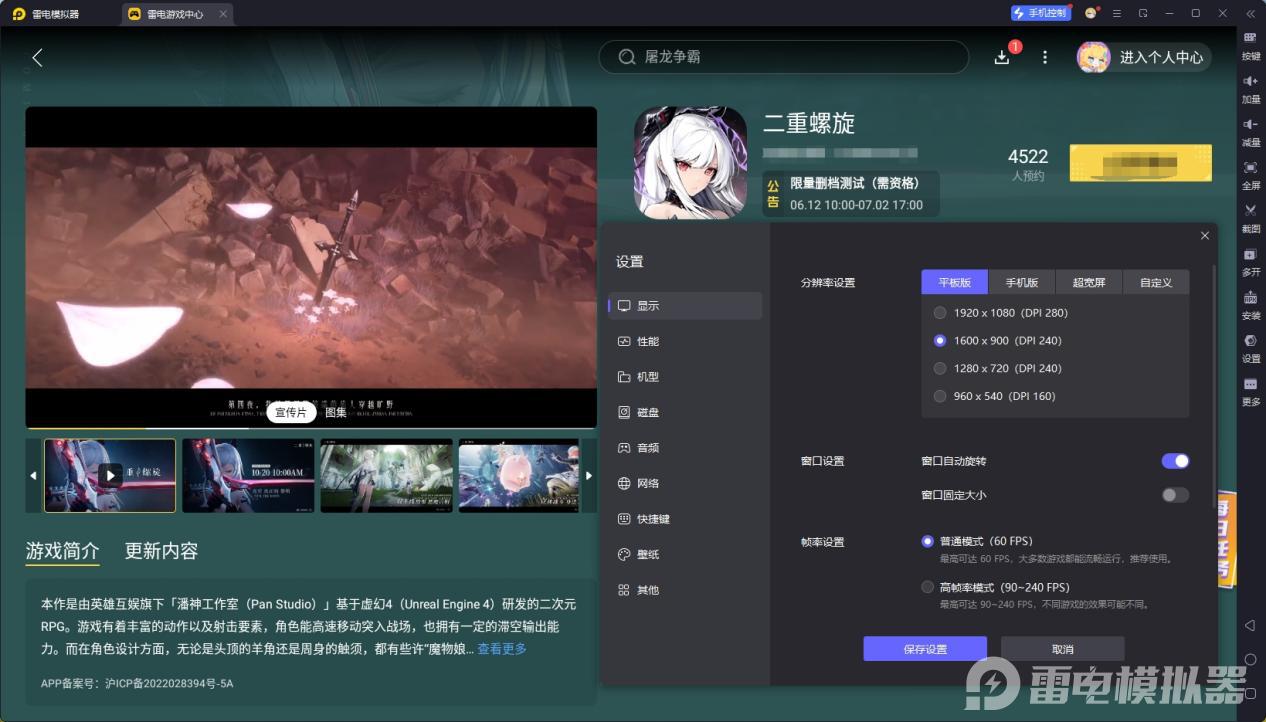The image size is (1266, 722).
Task: Select 960 x 540 (DPI 160) resolution
Action: point(995,396)
